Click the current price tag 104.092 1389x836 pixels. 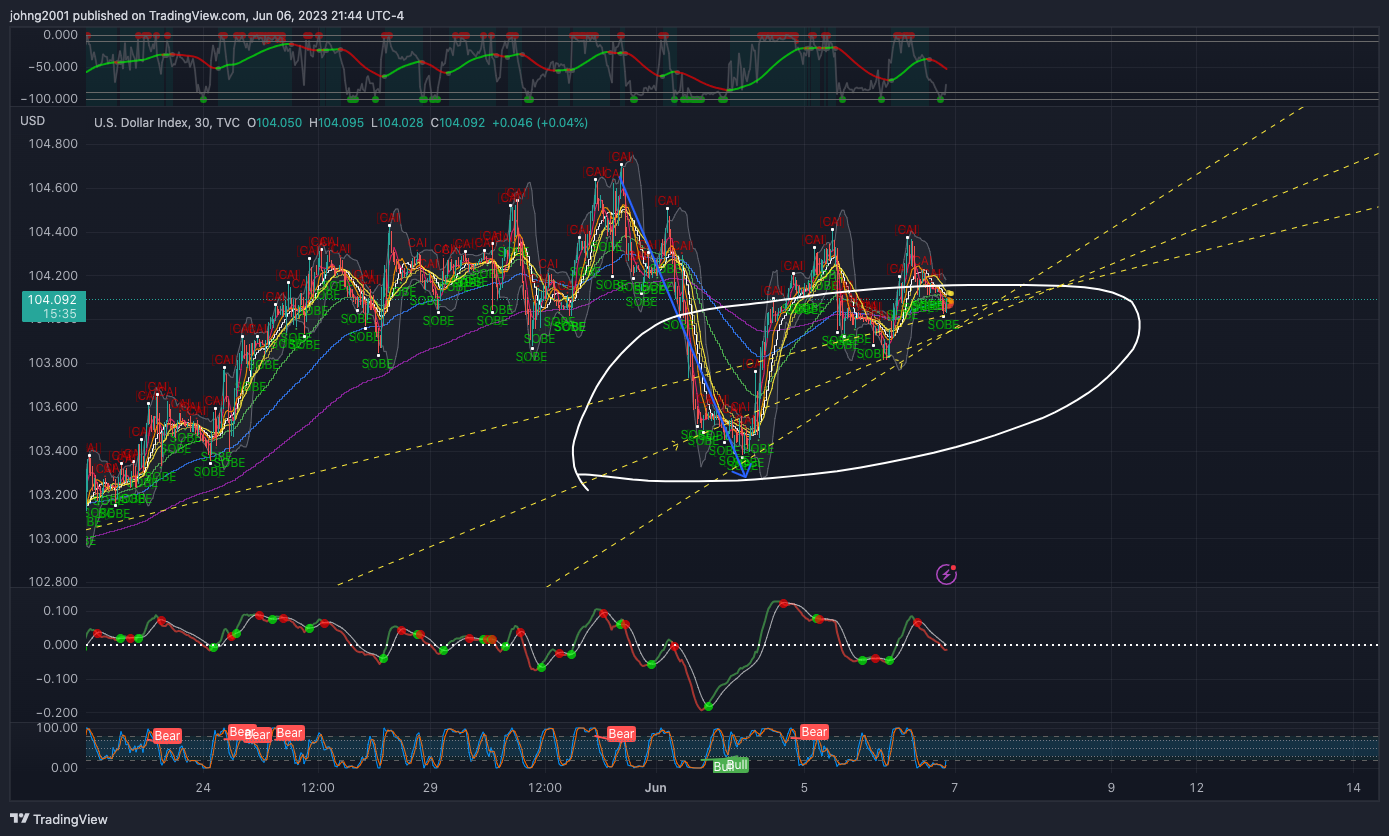click(52, 299)
